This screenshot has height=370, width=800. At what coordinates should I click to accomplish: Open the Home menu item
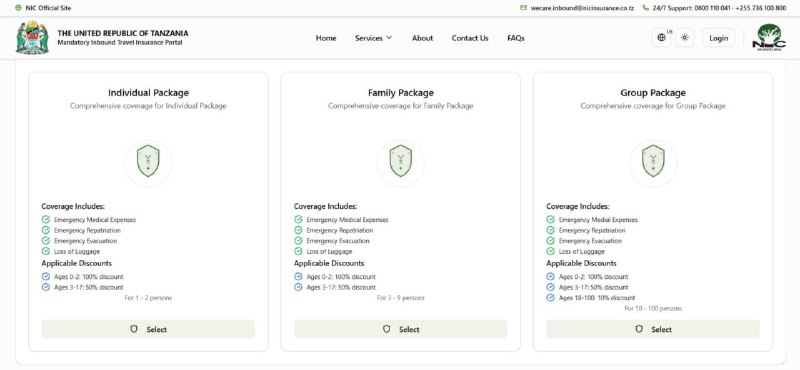326,38
